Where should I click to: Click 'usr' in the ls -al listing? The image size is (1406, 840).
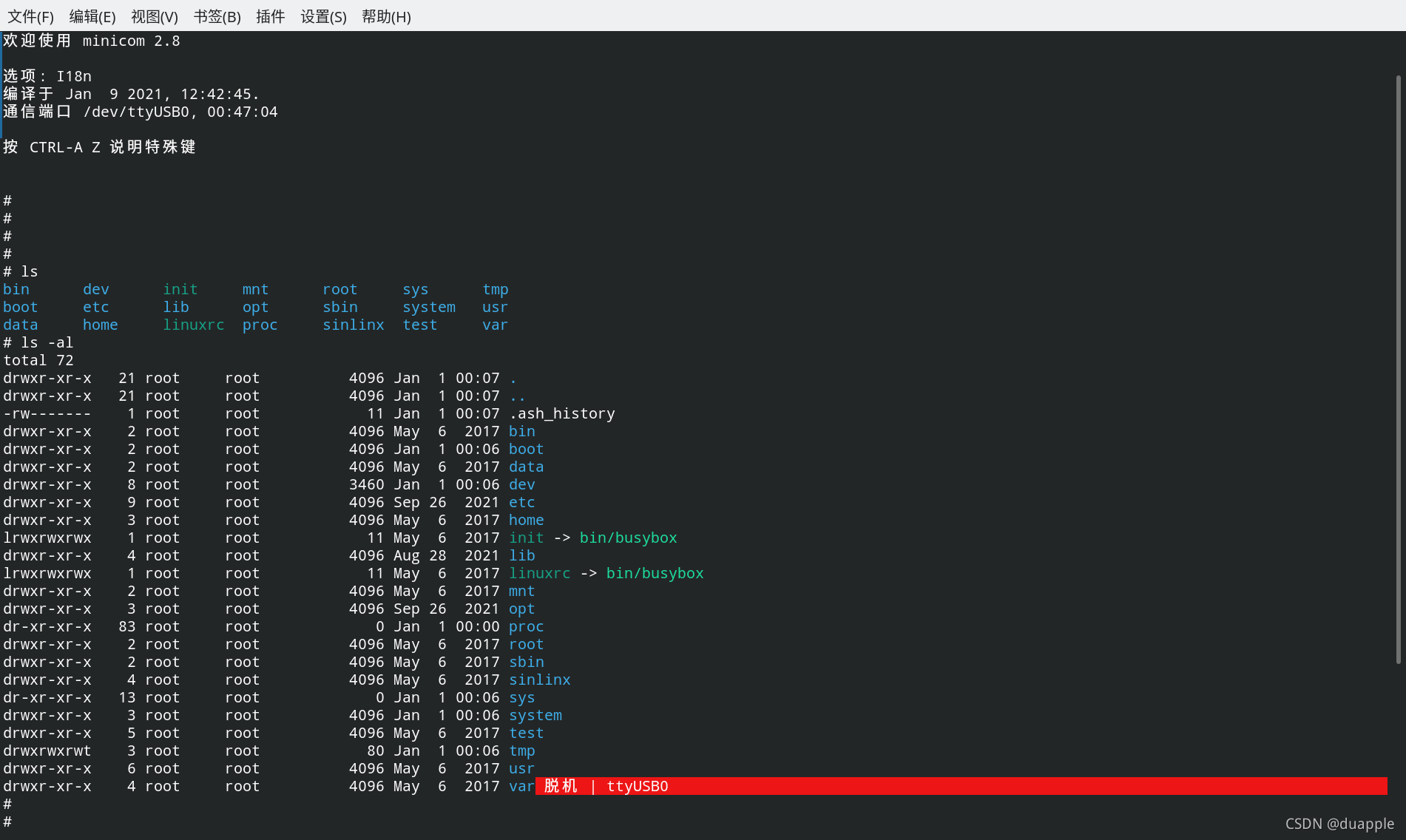(522, 768)
